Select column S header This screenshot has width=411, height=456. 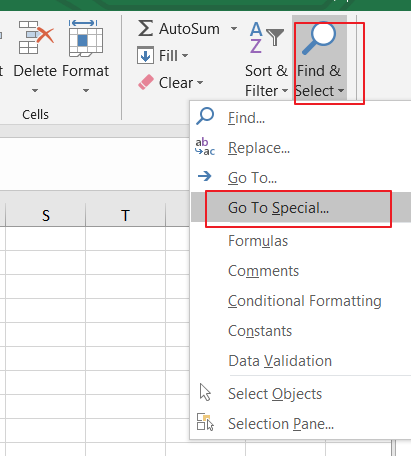coord(46,215)
